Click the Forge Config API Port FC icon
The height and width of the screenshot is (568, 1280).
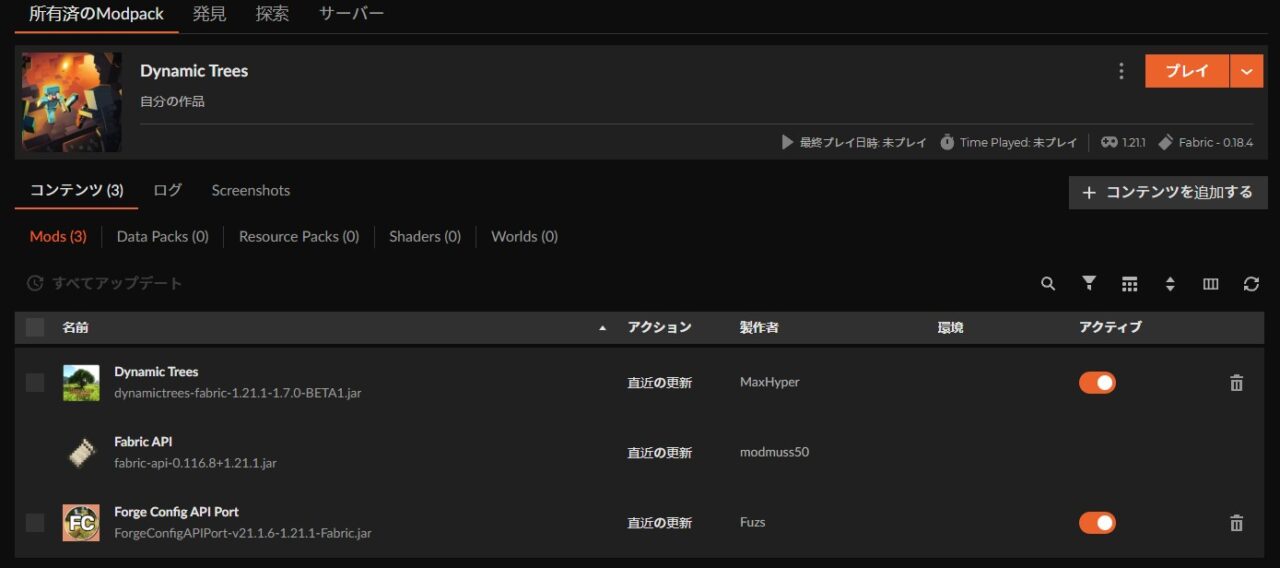81,523
